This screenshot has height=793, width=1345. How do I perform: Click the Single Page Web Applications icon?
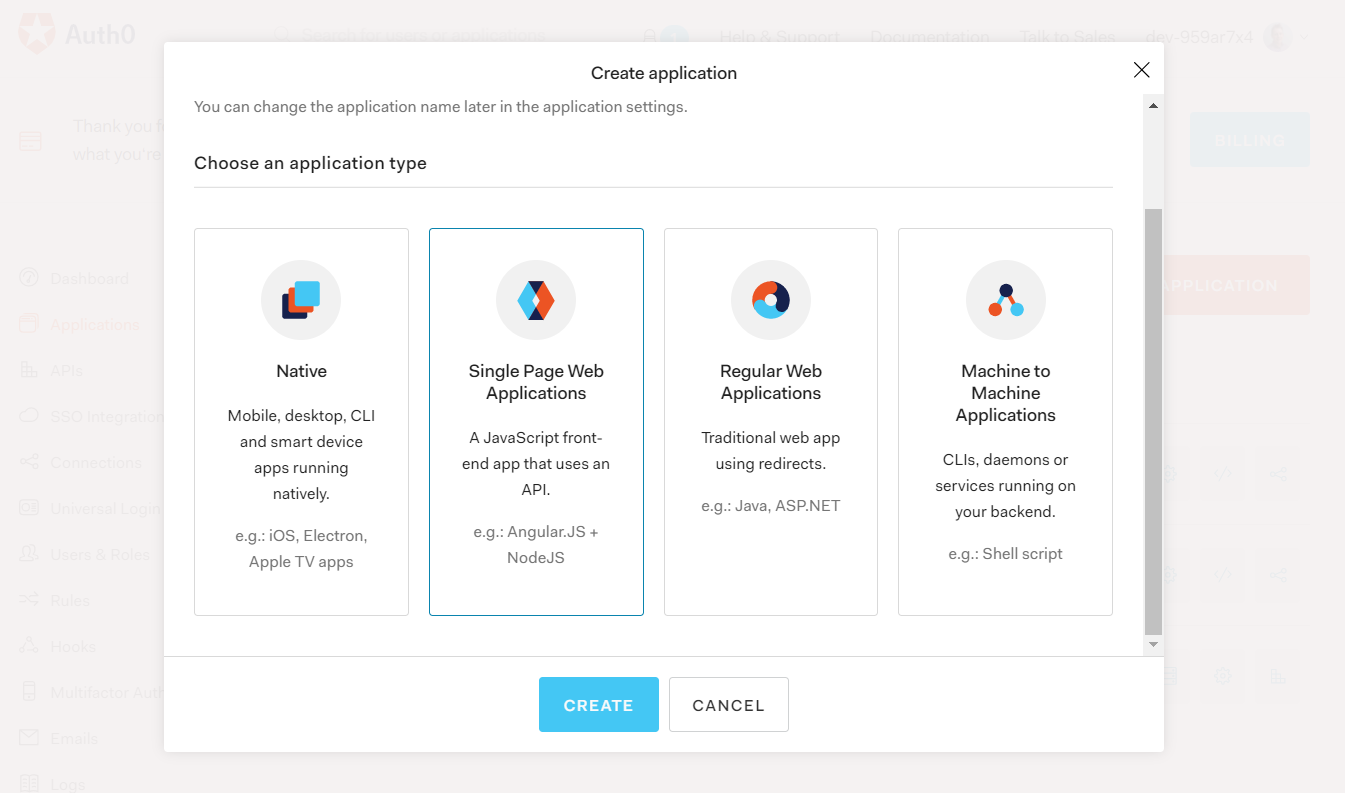point(536,300)
